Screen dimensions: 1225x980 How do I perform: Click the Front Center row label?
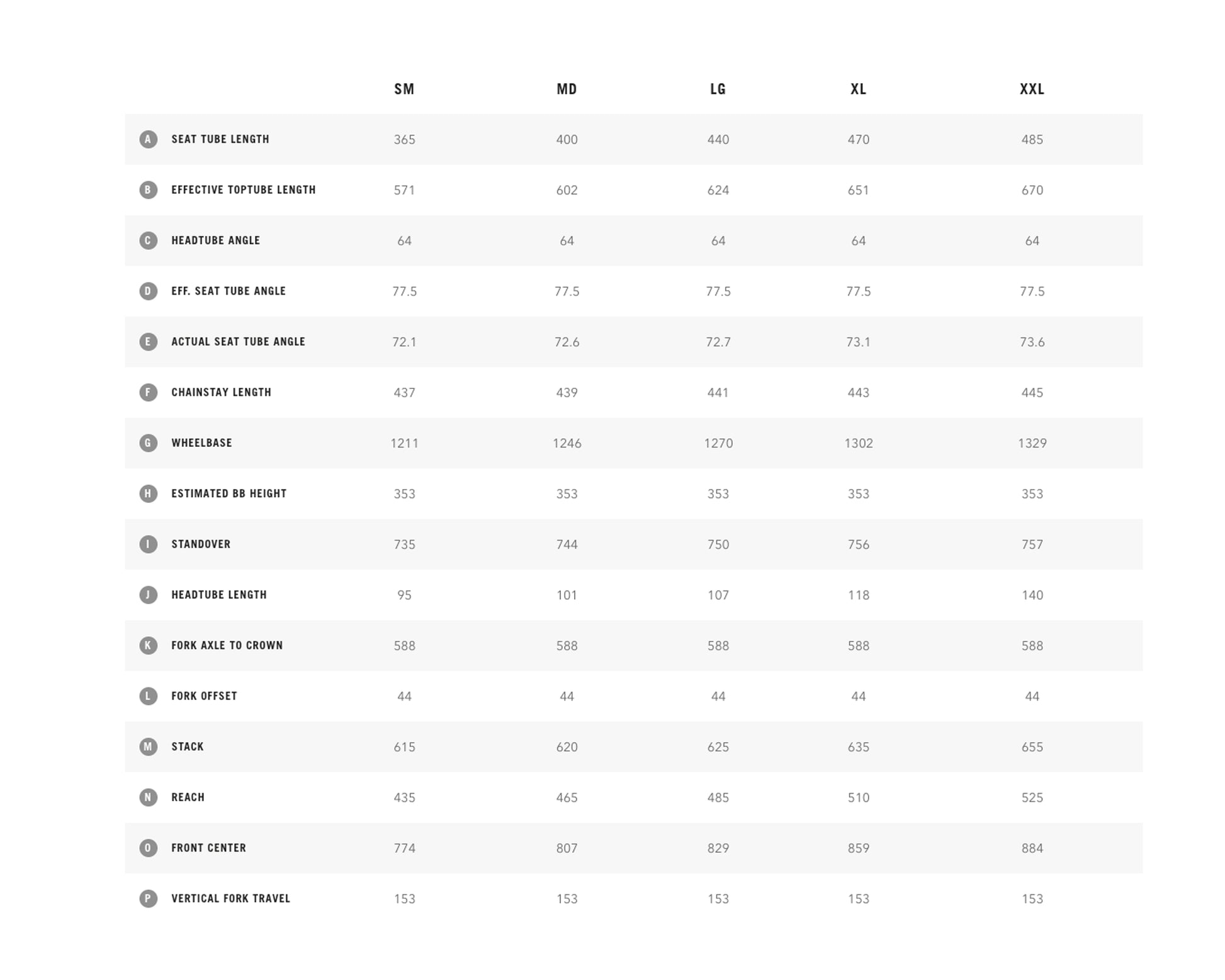(208, 848)
